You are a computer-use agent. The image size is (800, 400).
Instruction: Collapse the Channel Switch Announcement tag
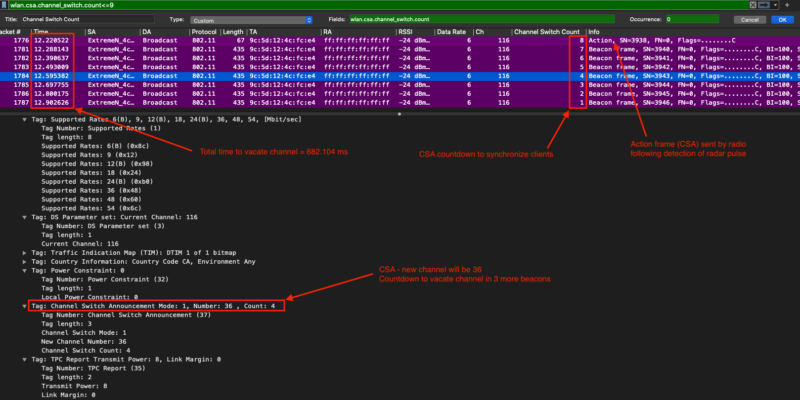(25, 306)
